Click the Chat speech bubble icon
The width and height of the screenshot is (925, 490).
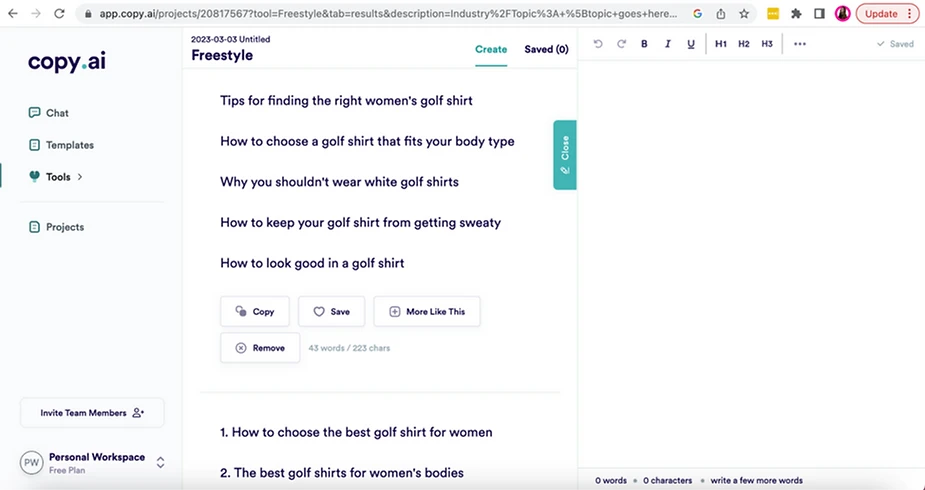pos(34,113)
